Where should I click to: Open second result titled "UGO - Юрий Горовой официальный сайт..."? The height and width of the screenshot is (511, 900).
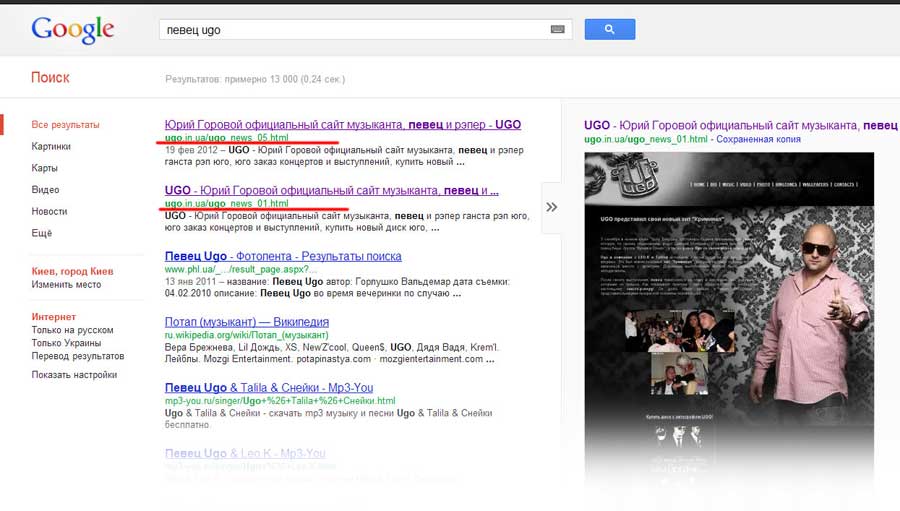[331, 190]
